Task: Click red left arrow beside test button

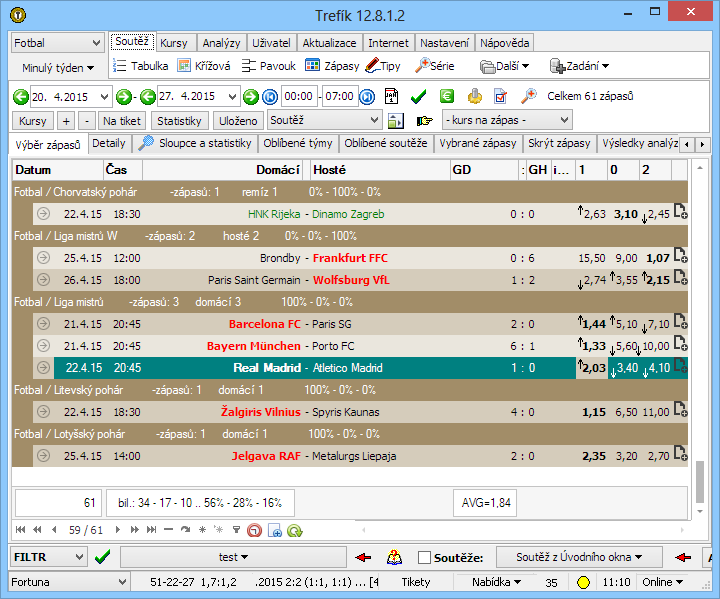Action: 363,558
